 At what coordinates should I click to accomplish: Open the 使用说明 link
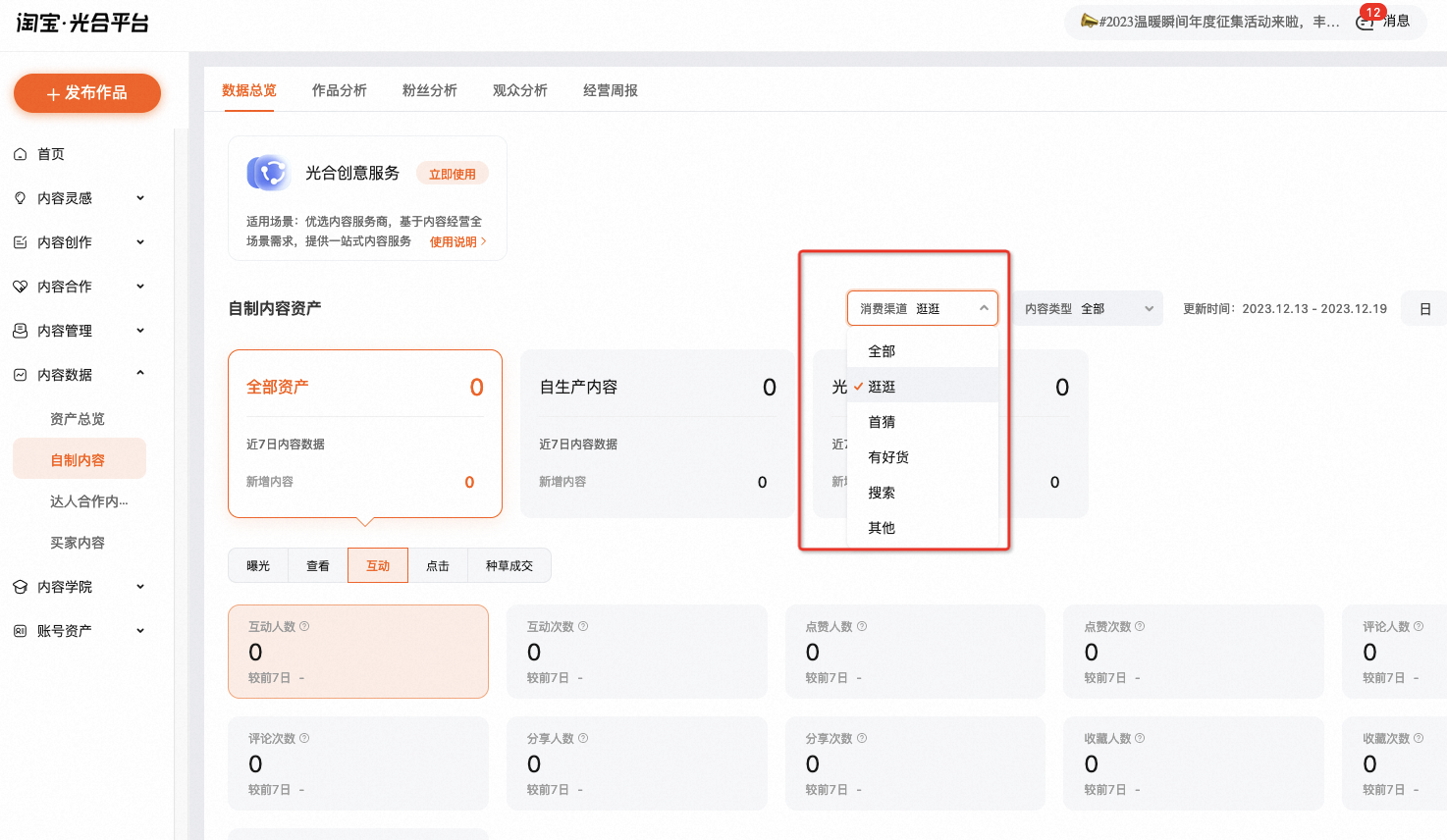pyautogui.click(x=457, y=241)
